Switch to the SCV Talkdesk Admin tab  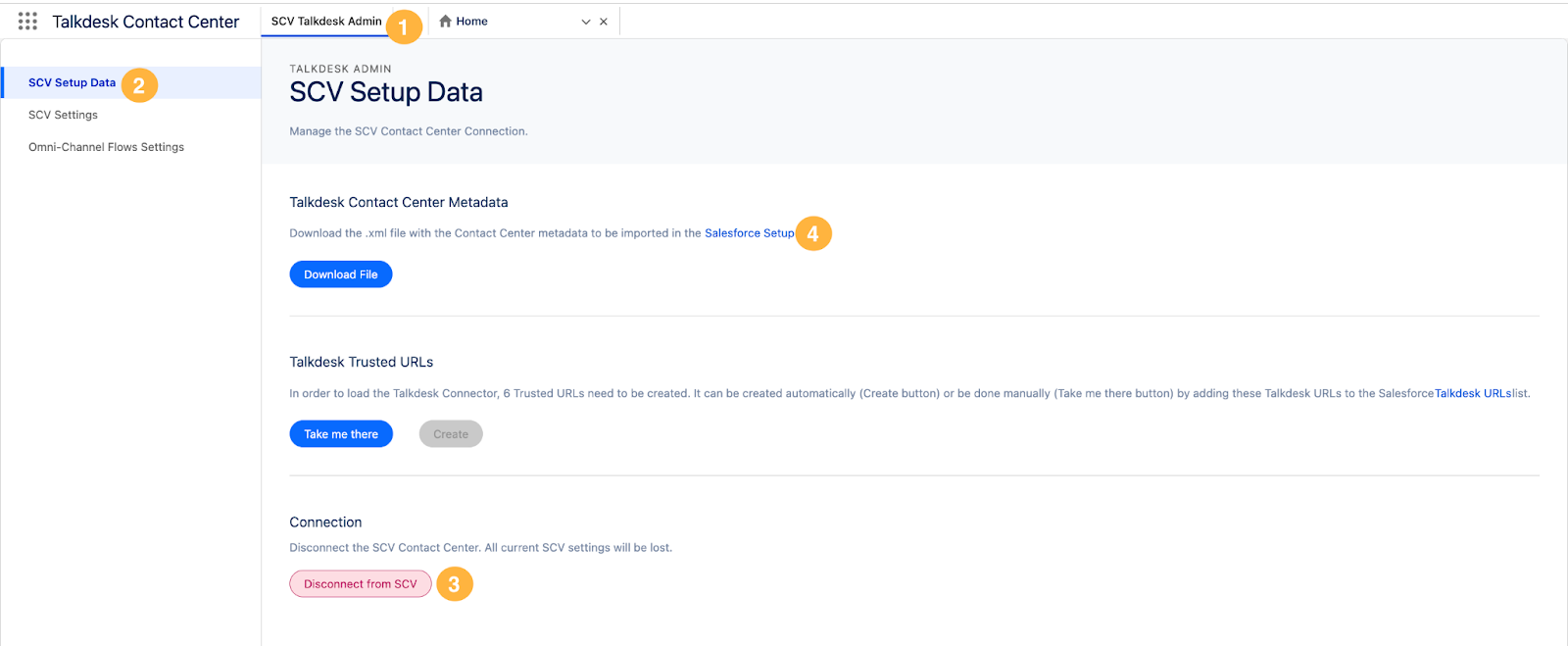click(x=326, y=21)
